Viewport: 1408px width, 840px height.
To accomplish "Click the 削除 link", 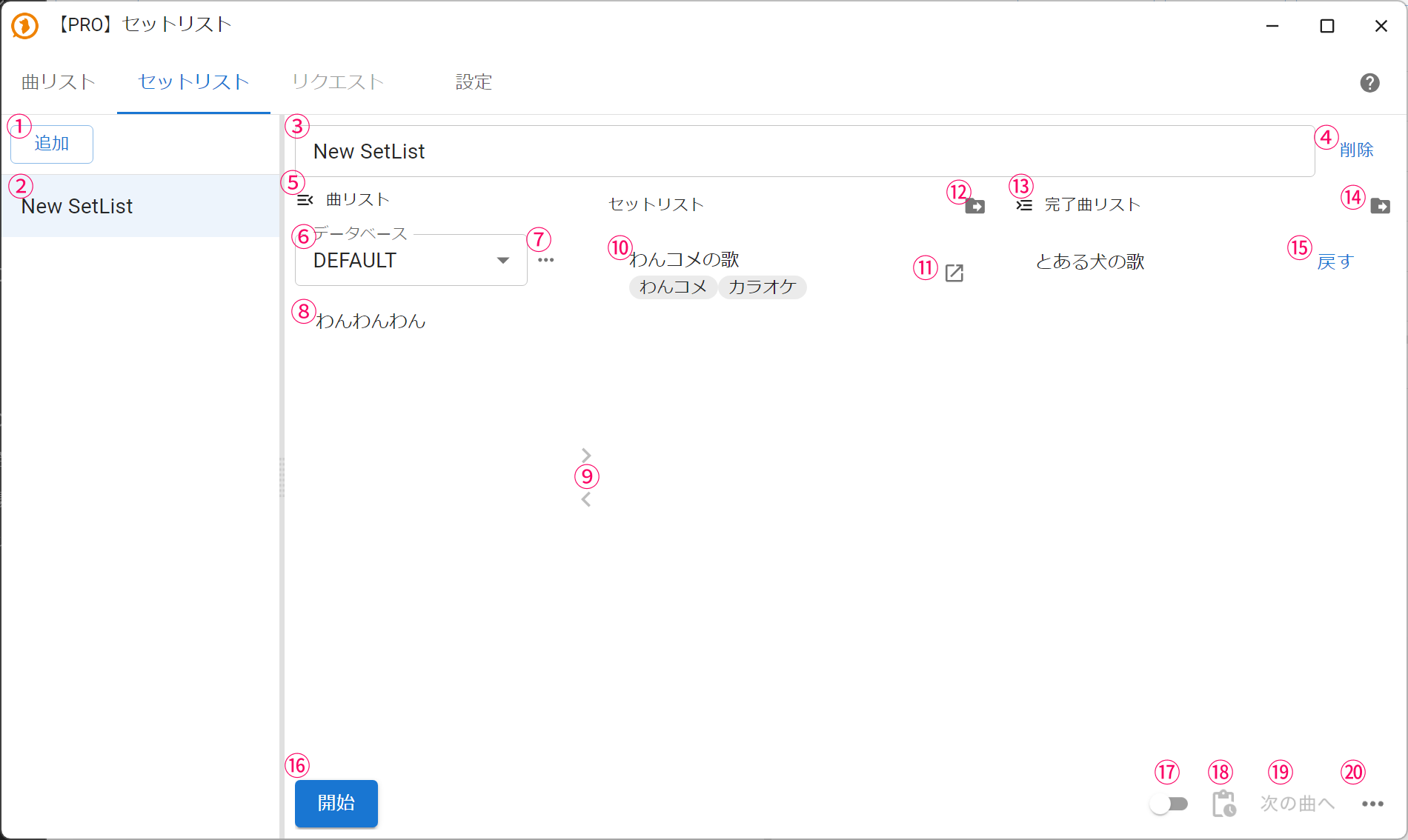I will (1356, 150).
